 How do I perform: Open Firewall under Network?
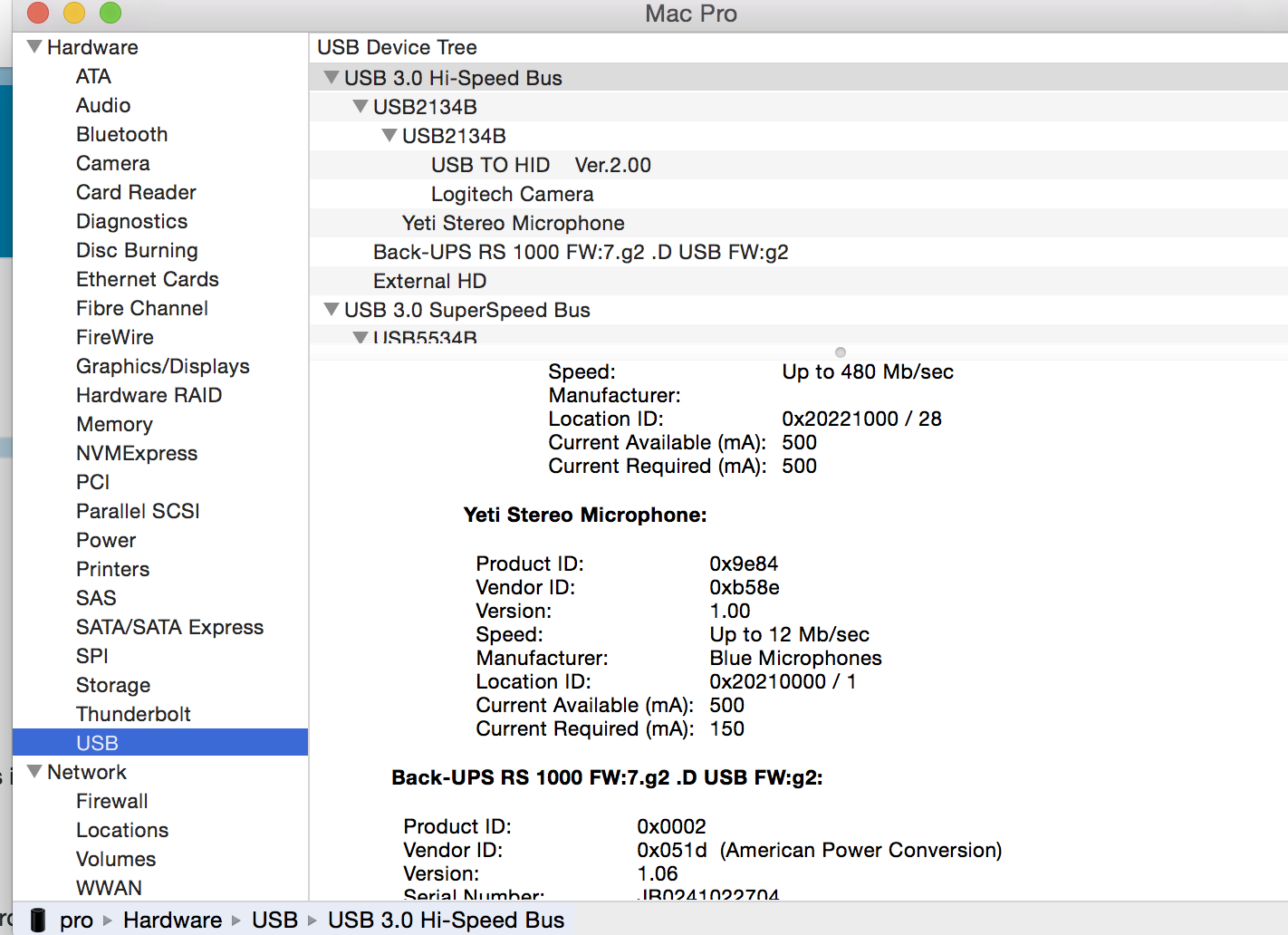point(112,801)
